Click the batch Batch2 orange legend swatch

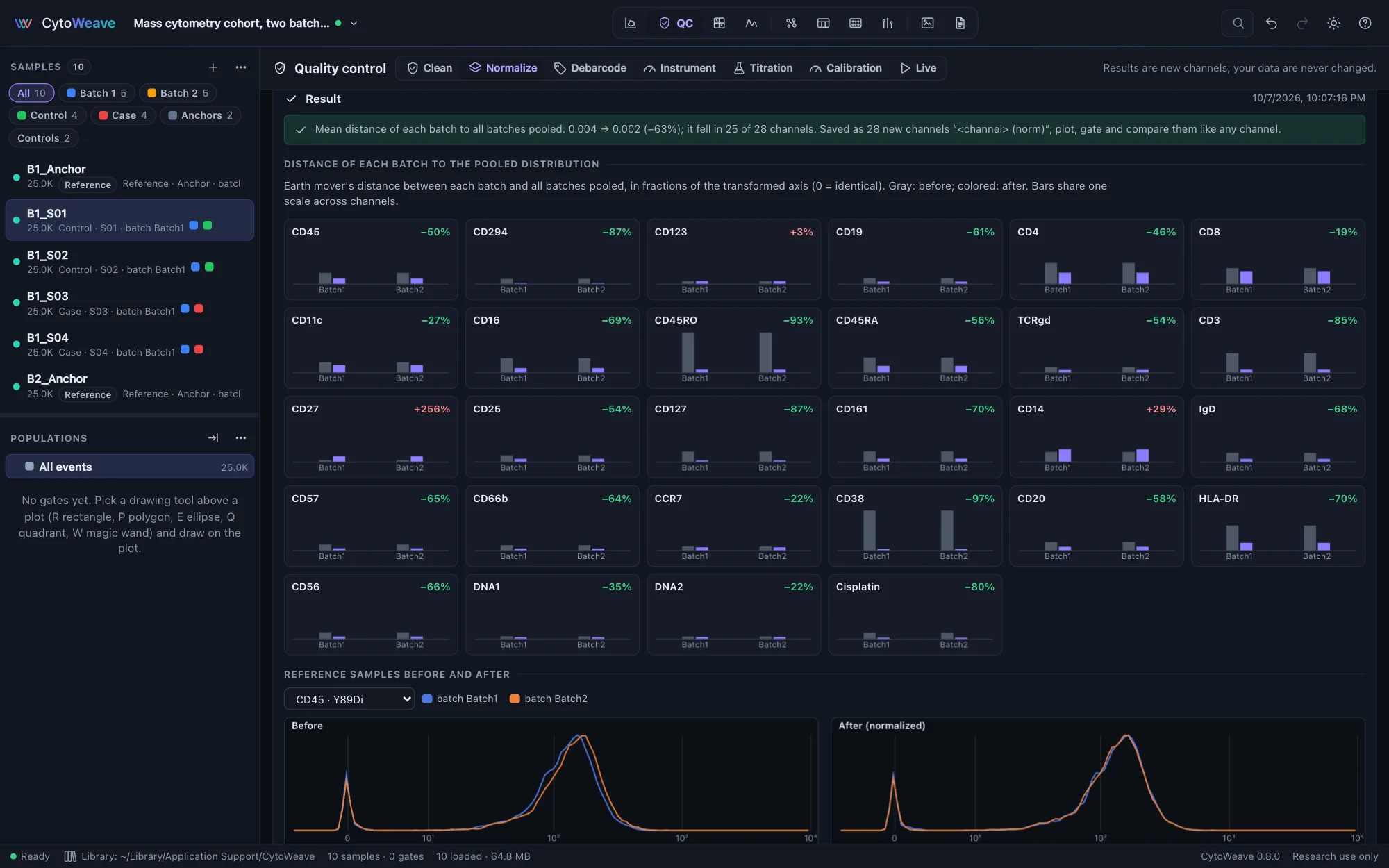pyautogui.click(x=515, y=699)
